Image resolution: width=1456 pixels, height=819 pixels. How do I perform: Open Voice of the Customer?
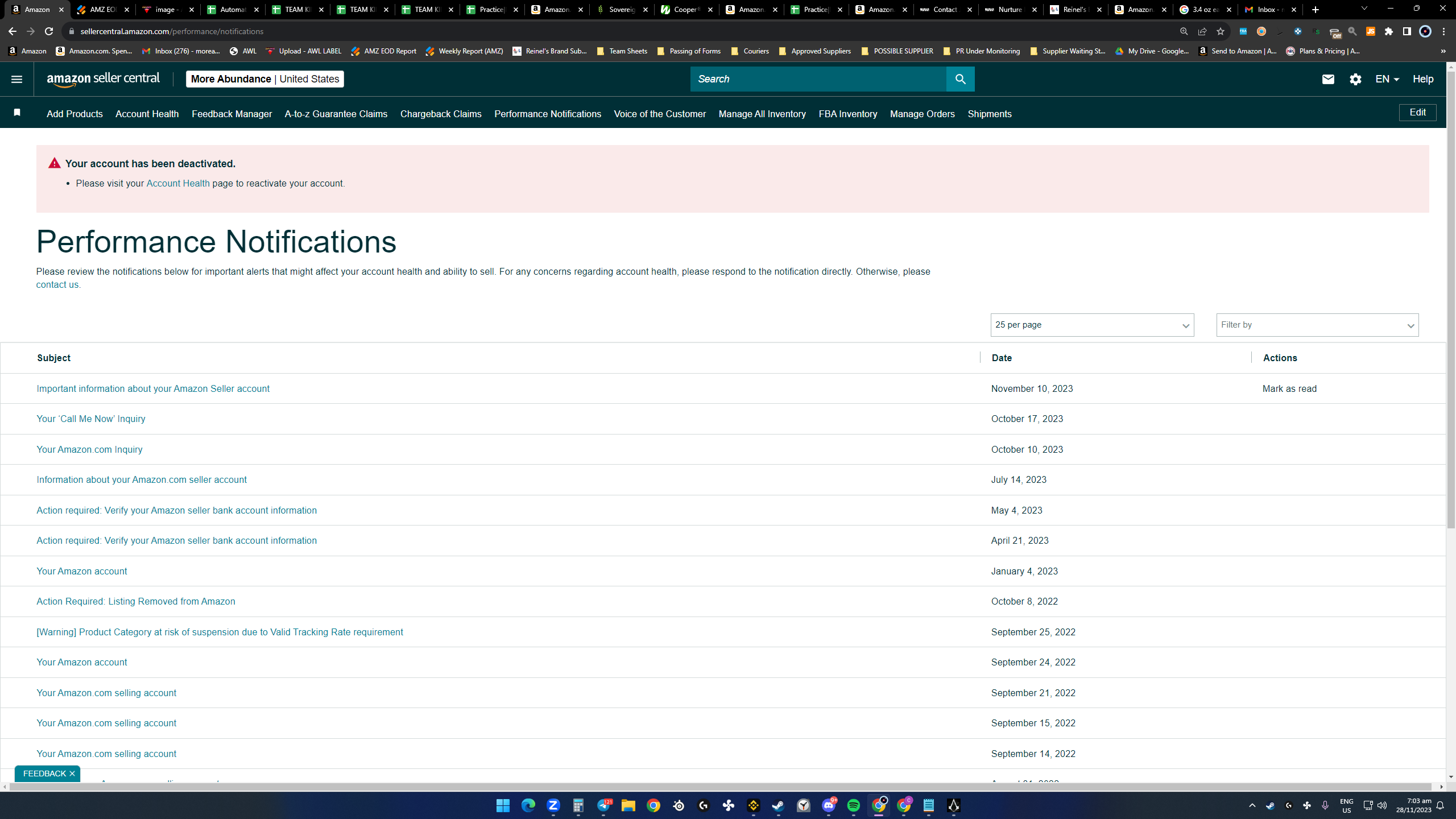click(x=660, y=114)
